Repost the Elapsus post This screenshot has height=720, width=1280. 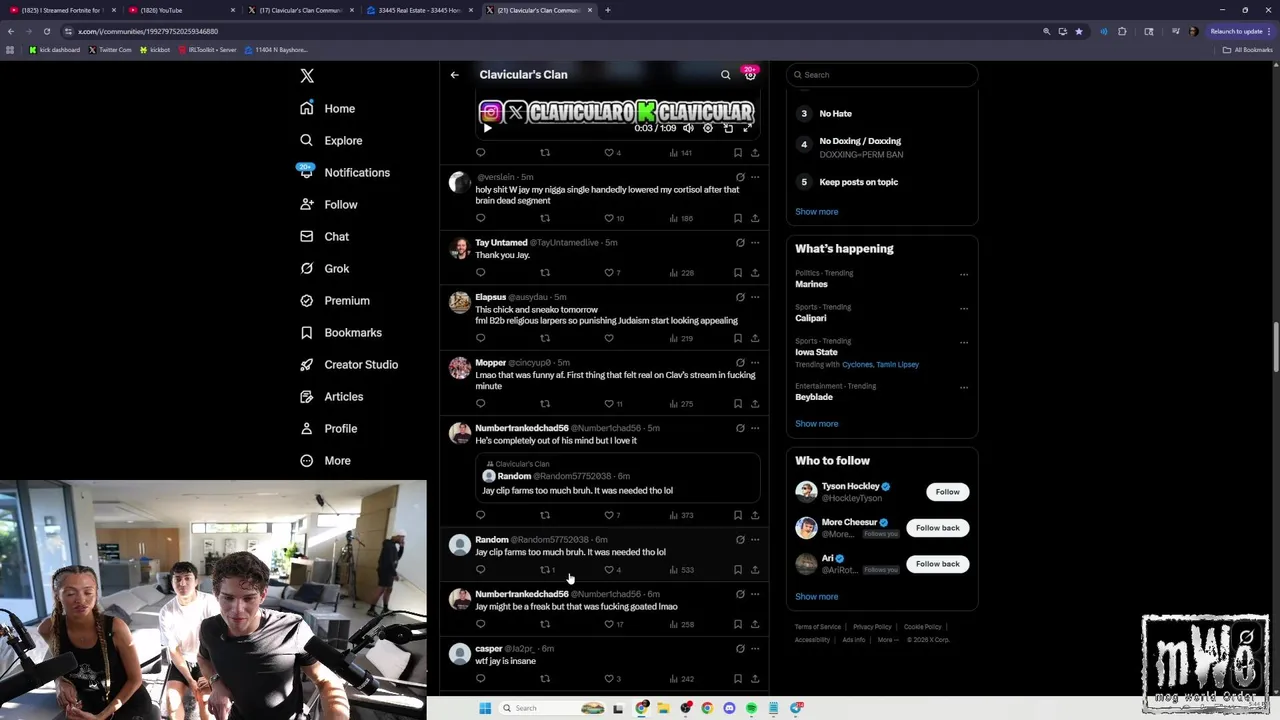[x=545, y=338]
